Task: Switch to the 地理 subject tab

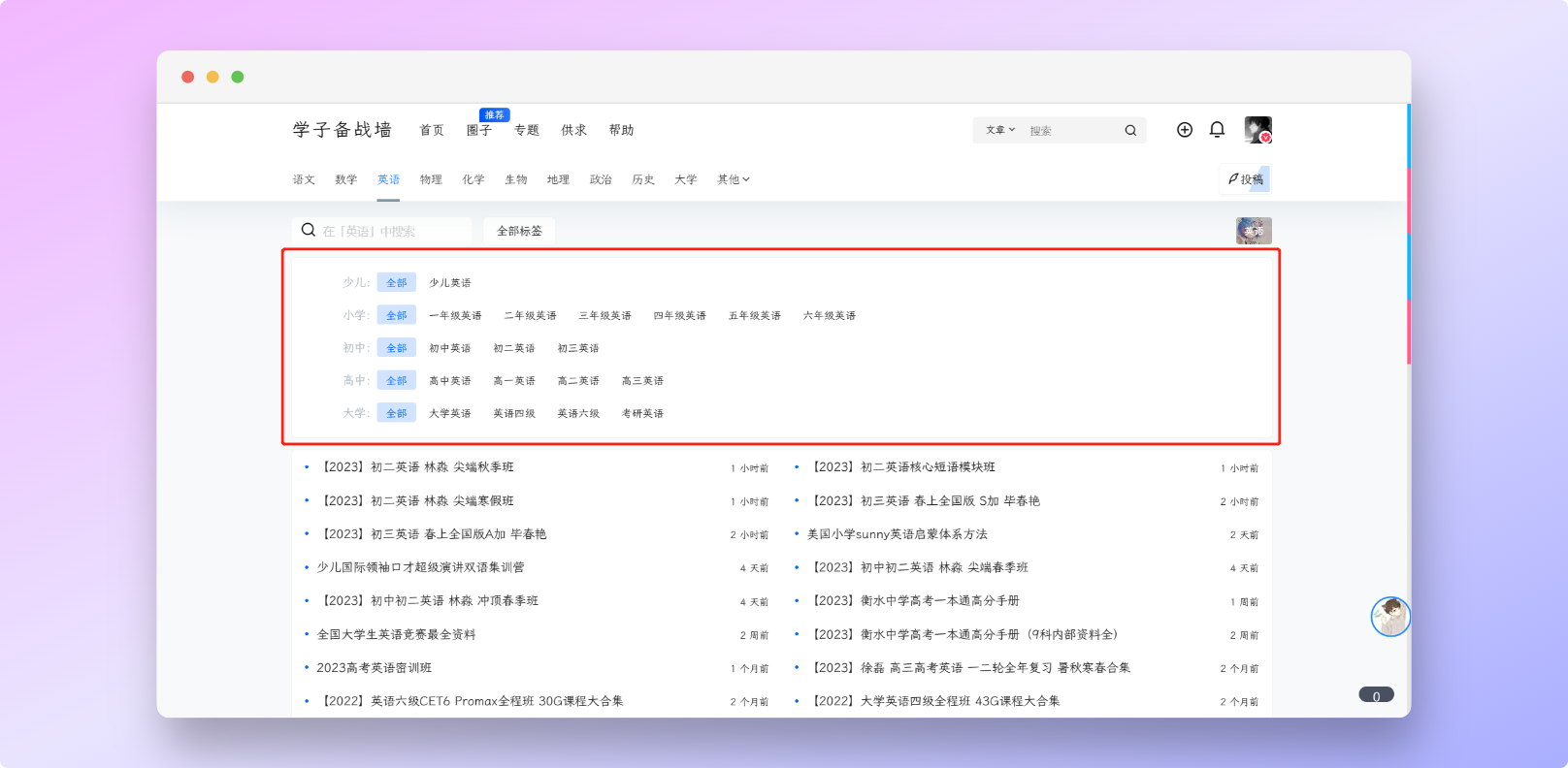Action: pyautogui.click(x=558, y=179)
